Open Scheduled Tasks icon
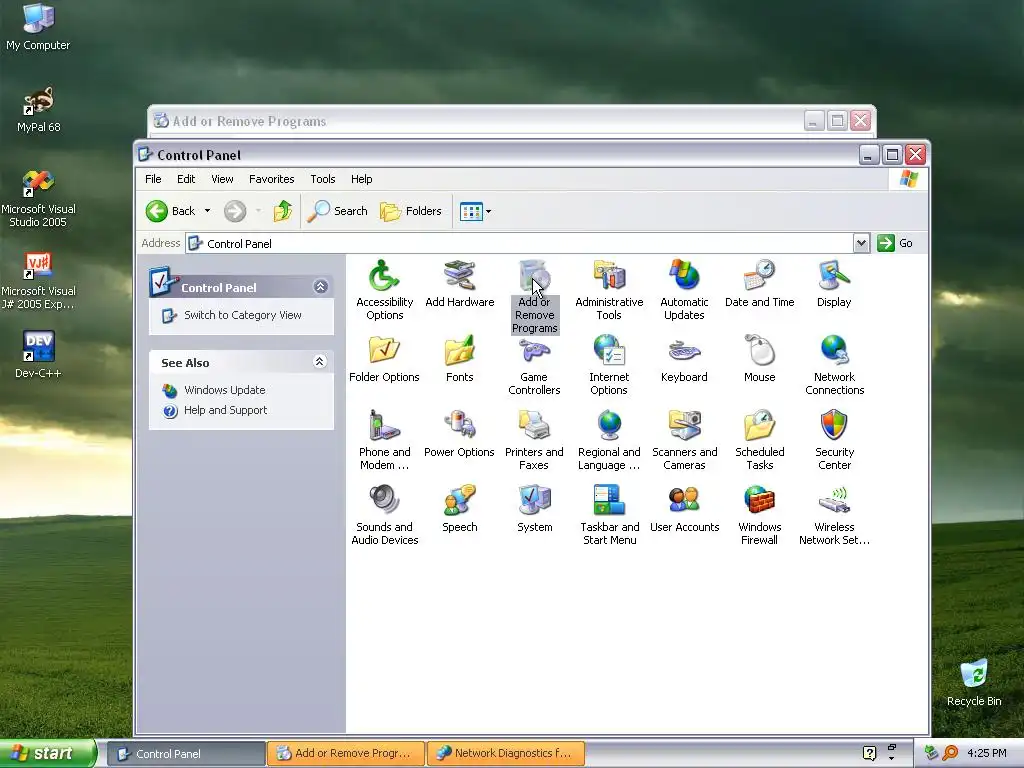This screenshot has width=1024, height=768. click(x=759, y=440)
